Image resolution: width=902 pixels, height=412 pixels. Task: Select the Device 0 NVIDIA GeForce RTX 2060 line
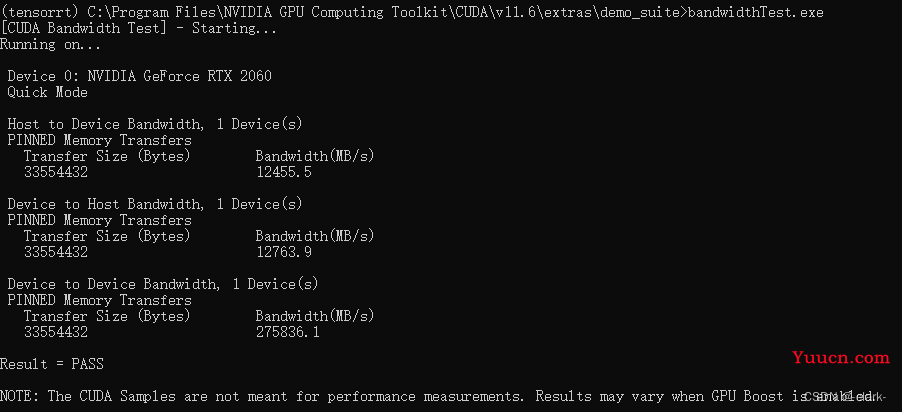click(139, 77)
